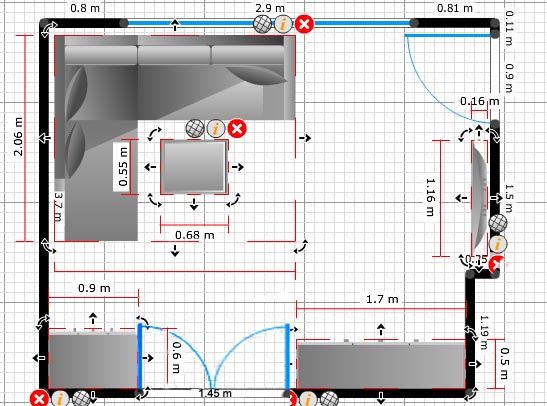
Task: Open coffee table info icon
Action: [x=216, y=128]
